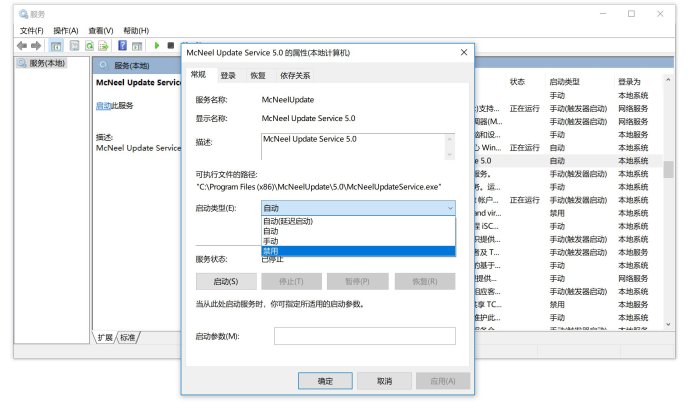Choose the highlighted 禁用 option

point(358,251)
